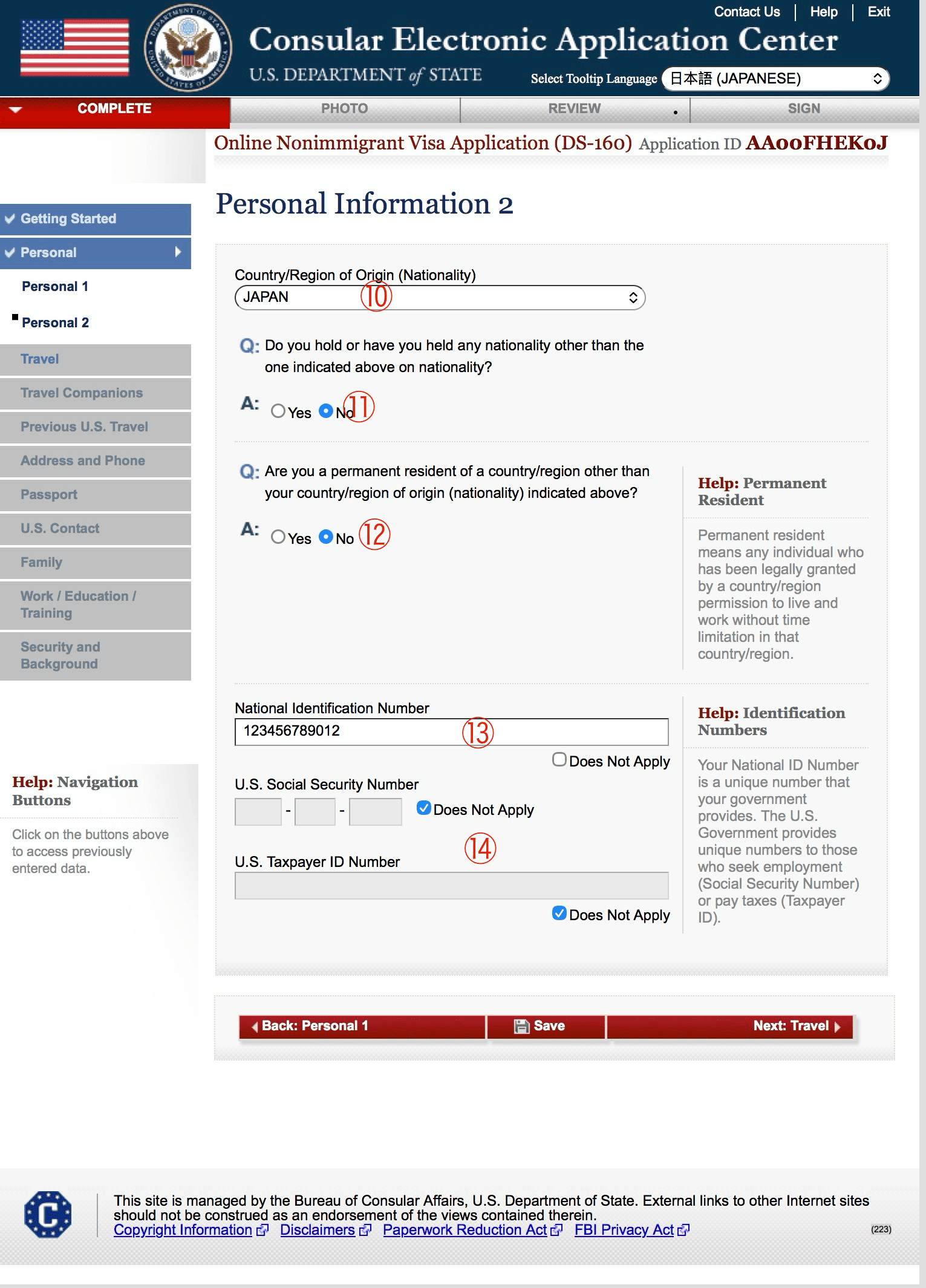Open the Country/Region of Origin dropdown
Screen dimensions: 926x1288
(440, 298)
